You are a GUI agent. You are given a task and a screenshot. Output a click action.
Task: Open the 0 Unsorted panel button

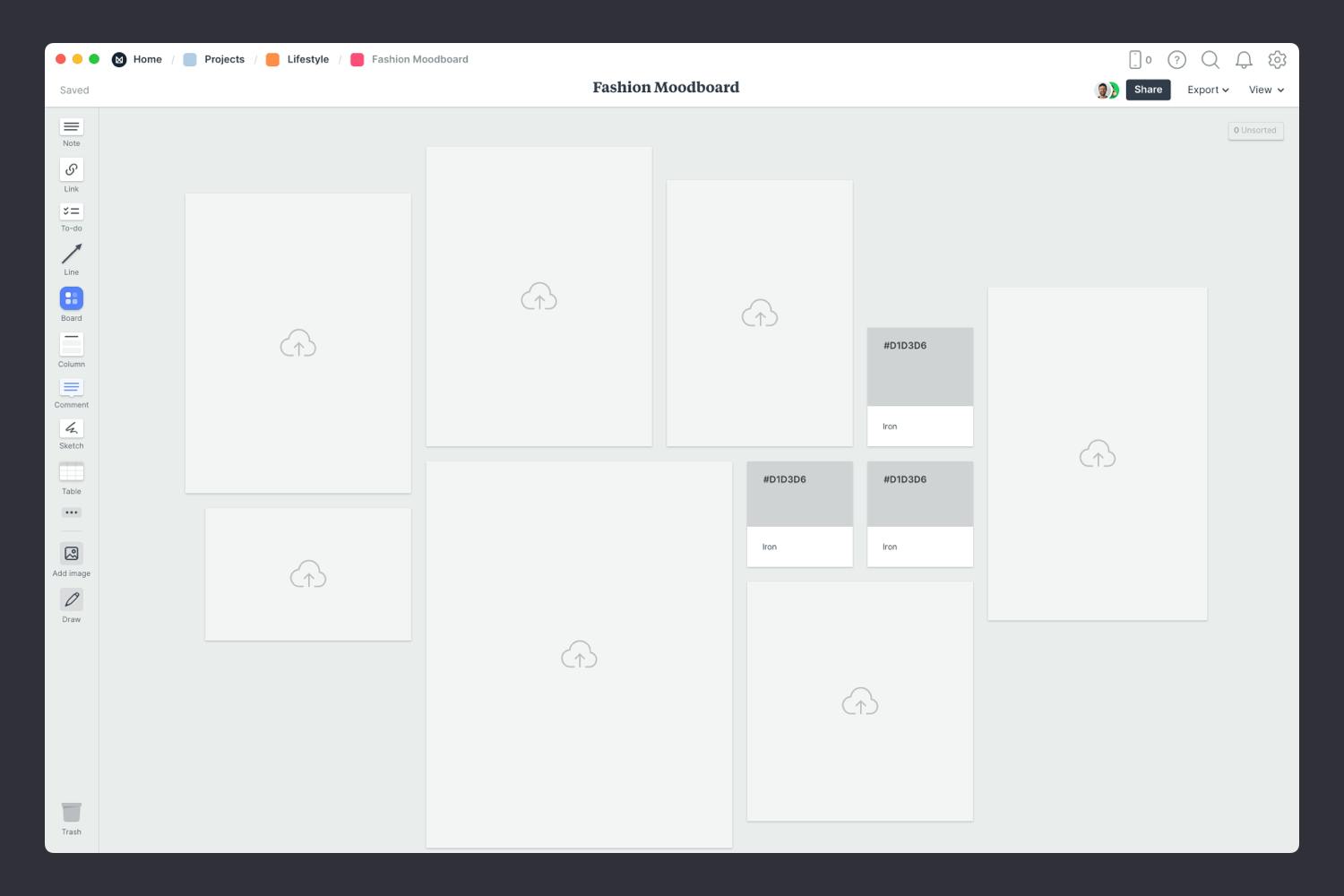point(1255,131)
